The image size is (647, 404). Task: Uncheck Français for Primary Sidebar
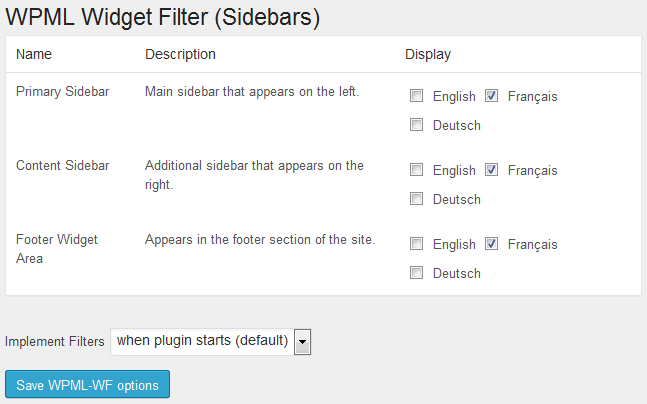pos(491,96)
